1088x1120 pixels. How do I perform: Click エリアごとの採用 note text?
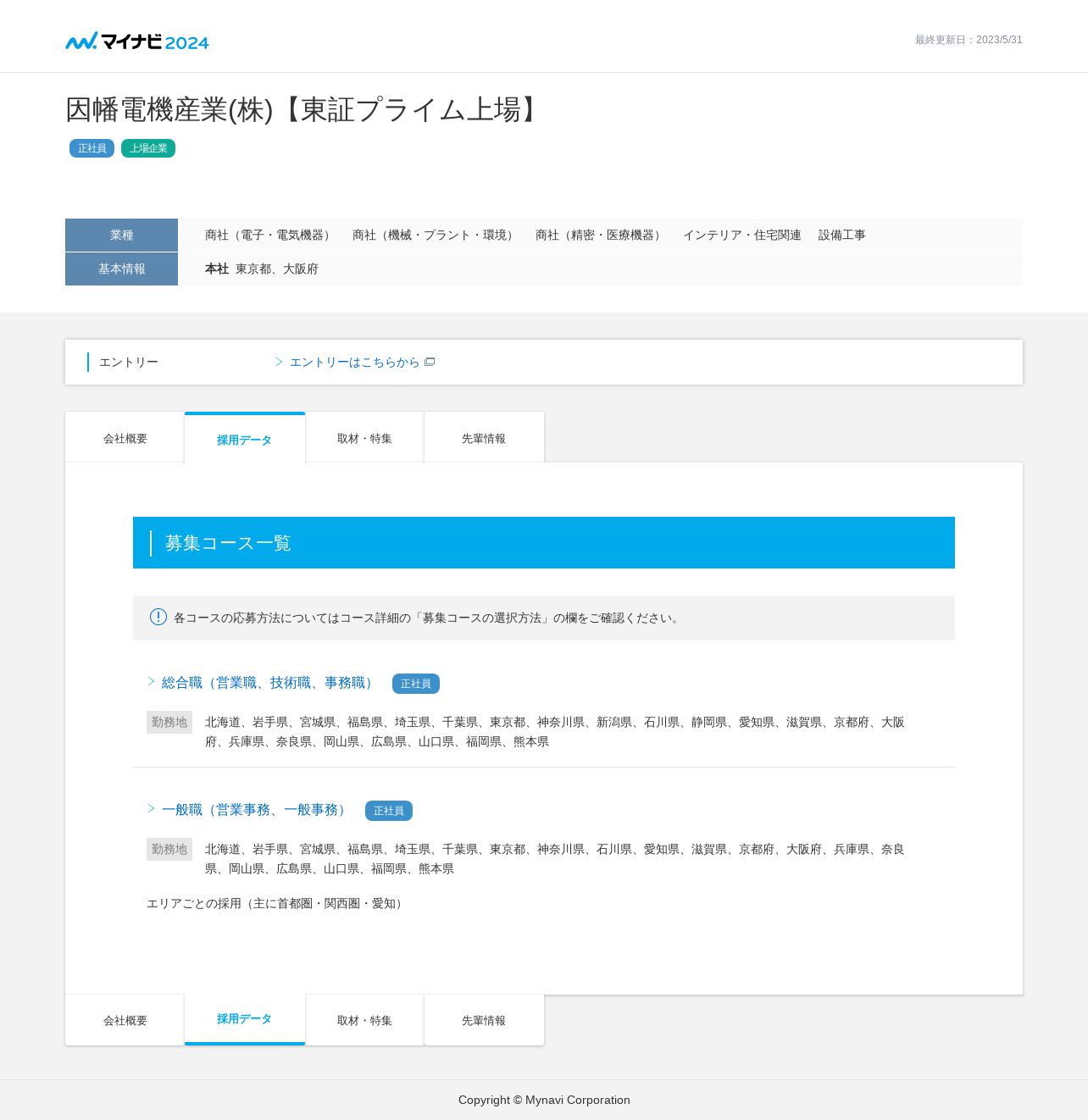coord(276,903)
